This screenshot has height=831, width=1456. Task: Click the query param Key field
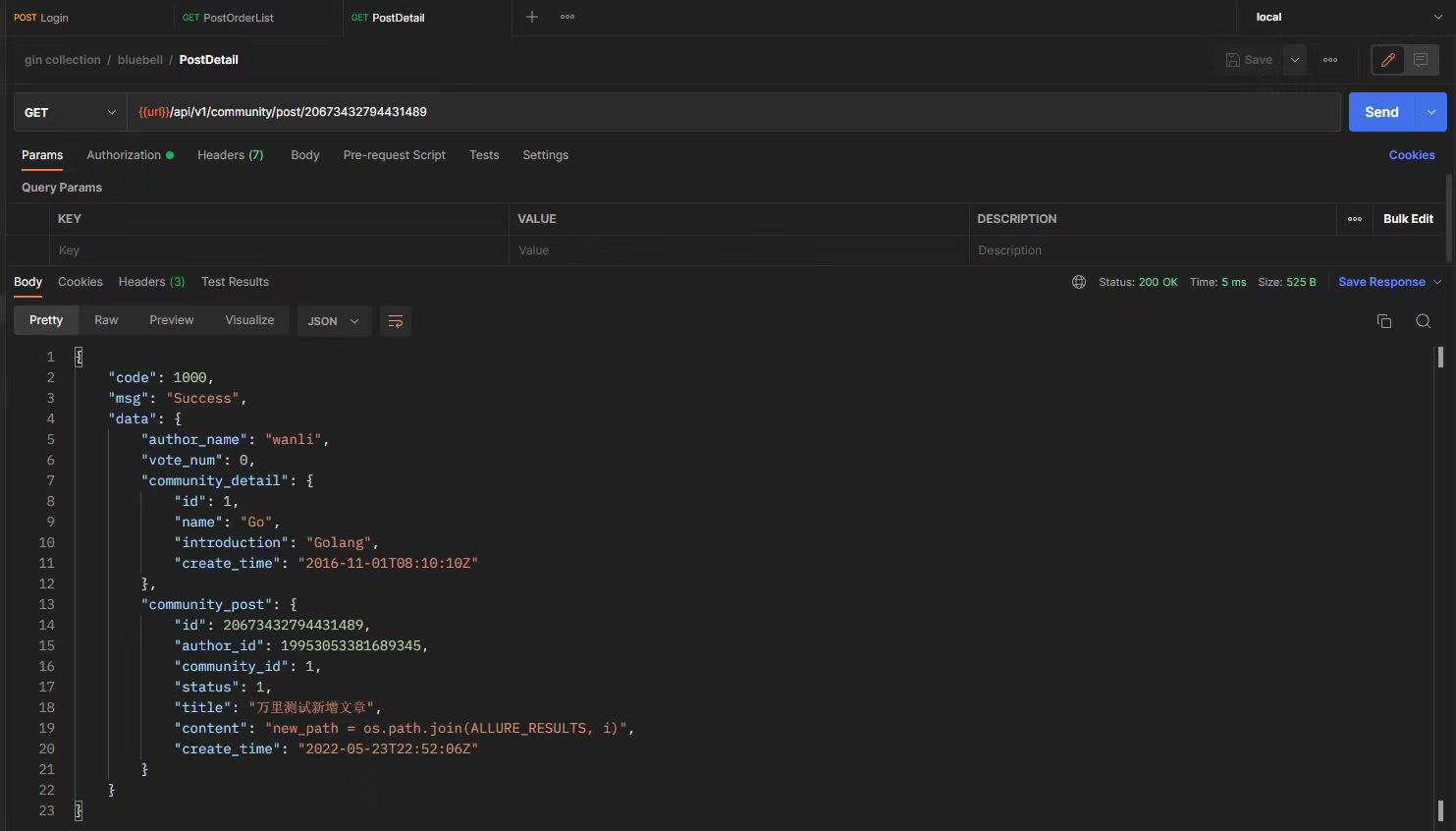(279, 250)
